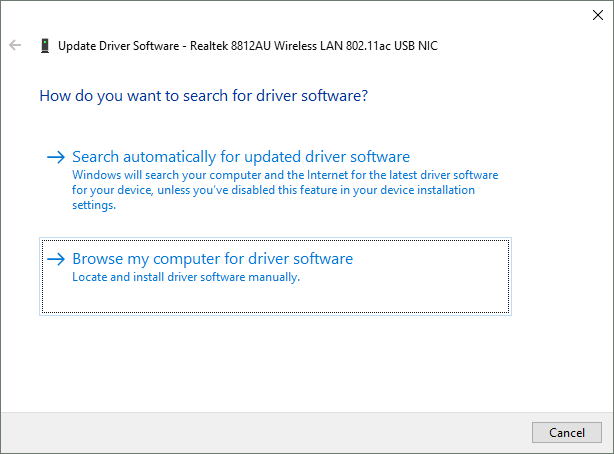Viewport: 614px width, 454px height.
Task: Close the Update Driver Software dialog
Action: tap(598, 15)
